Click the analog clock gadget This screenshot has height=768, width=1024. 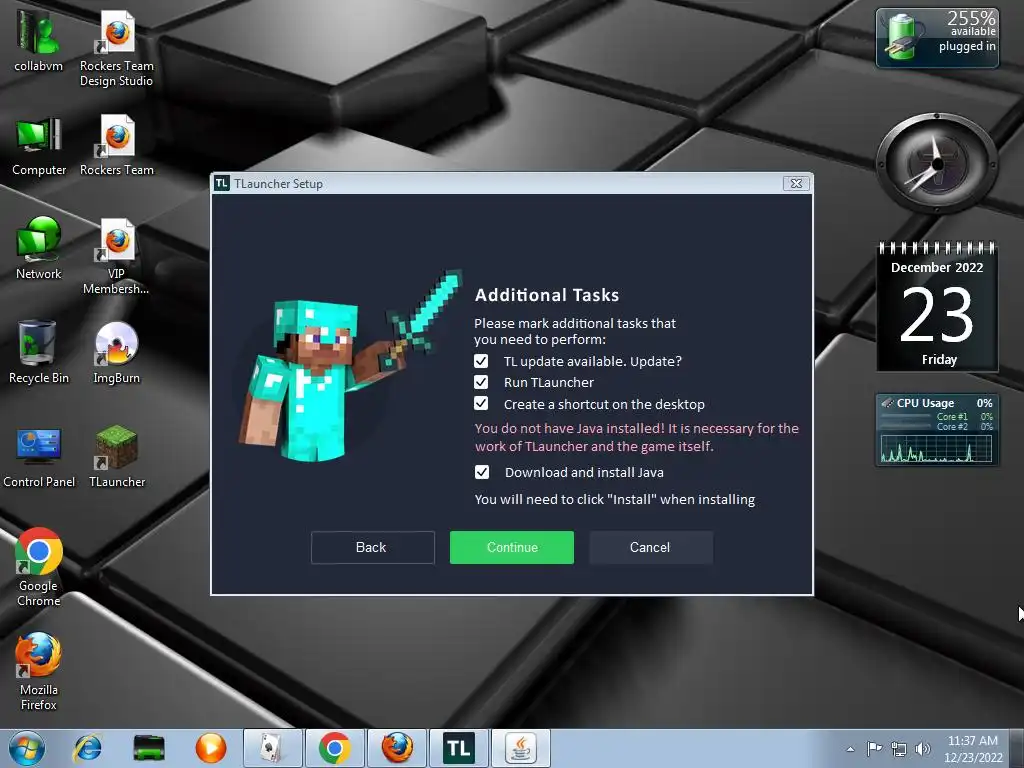coord(937,164)
